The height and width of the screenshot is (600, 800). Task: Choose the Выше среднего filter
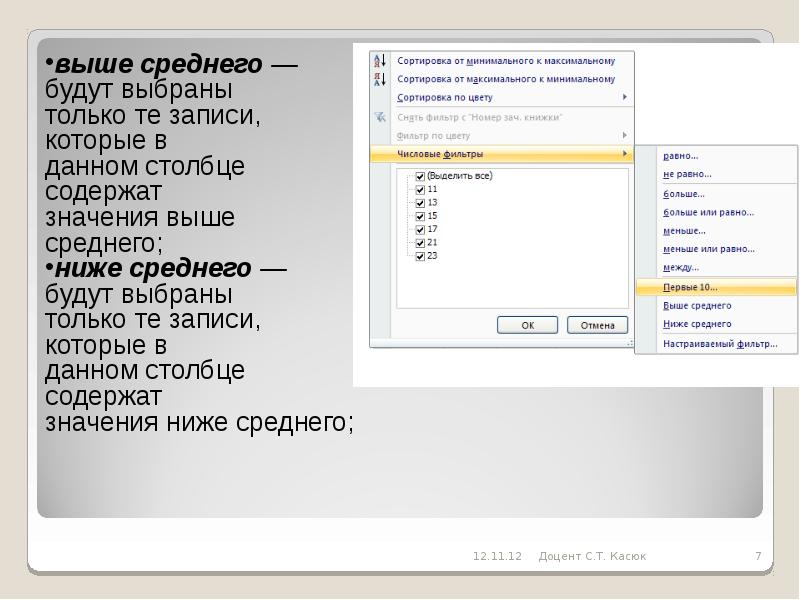(697, 306)
